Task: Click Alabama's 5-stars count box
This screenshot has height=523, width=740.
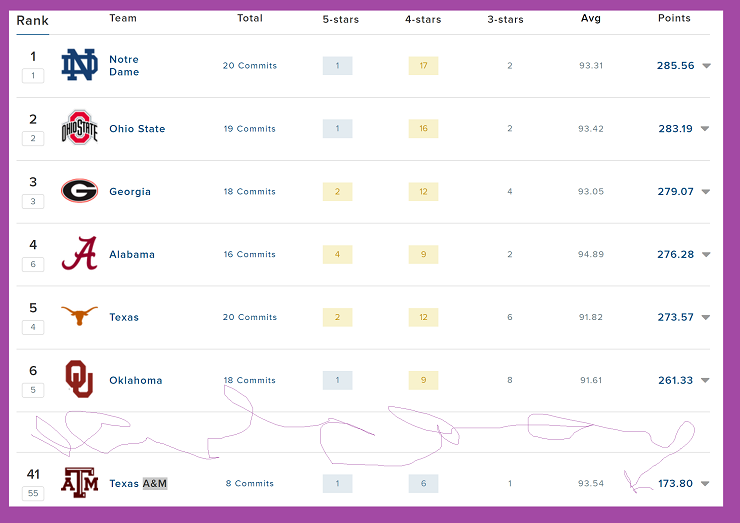Action: coord(337,254)
